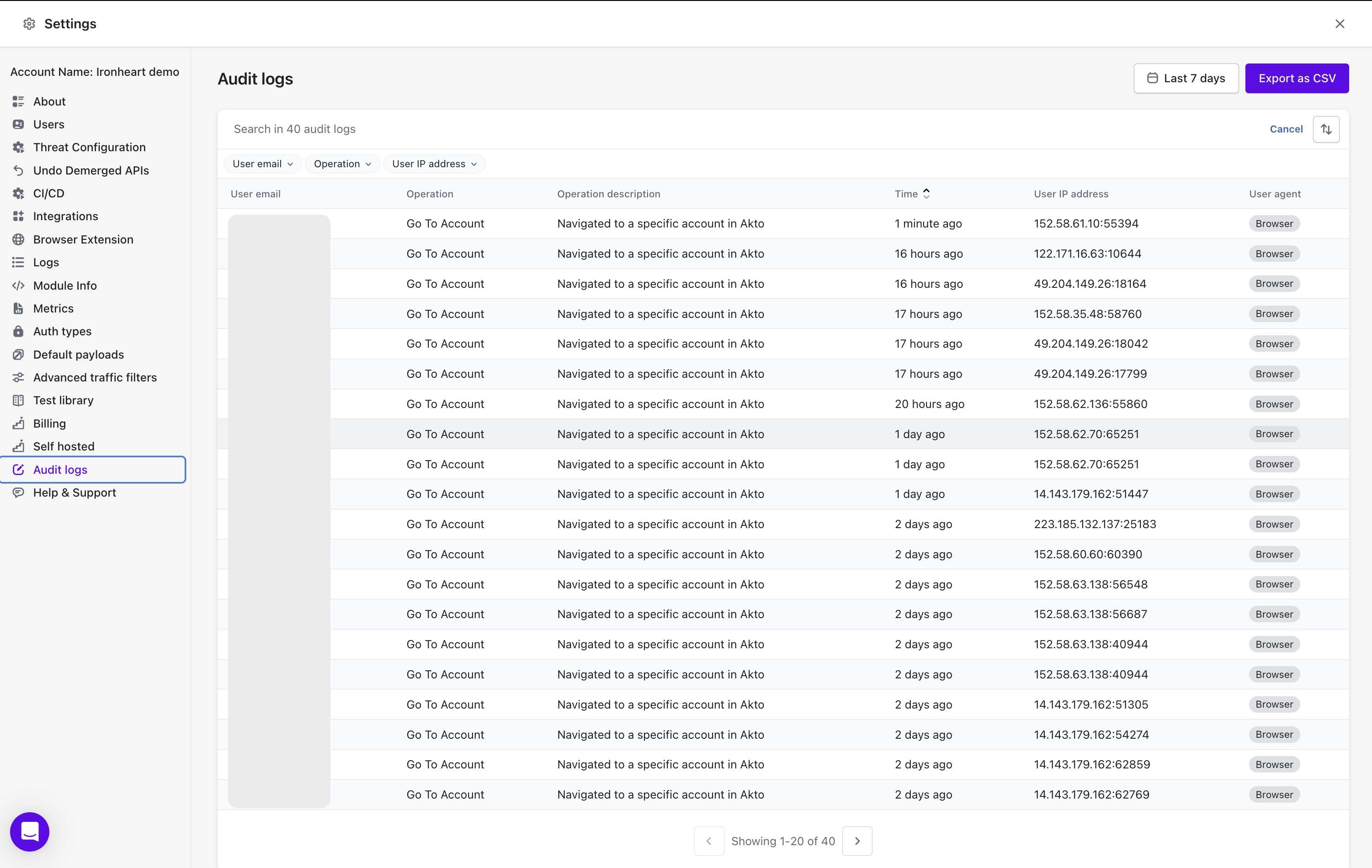1372x868 pixels.
Task: Click the Undo Demerged APIs arrow icon
Action: (x=18, y=170)
